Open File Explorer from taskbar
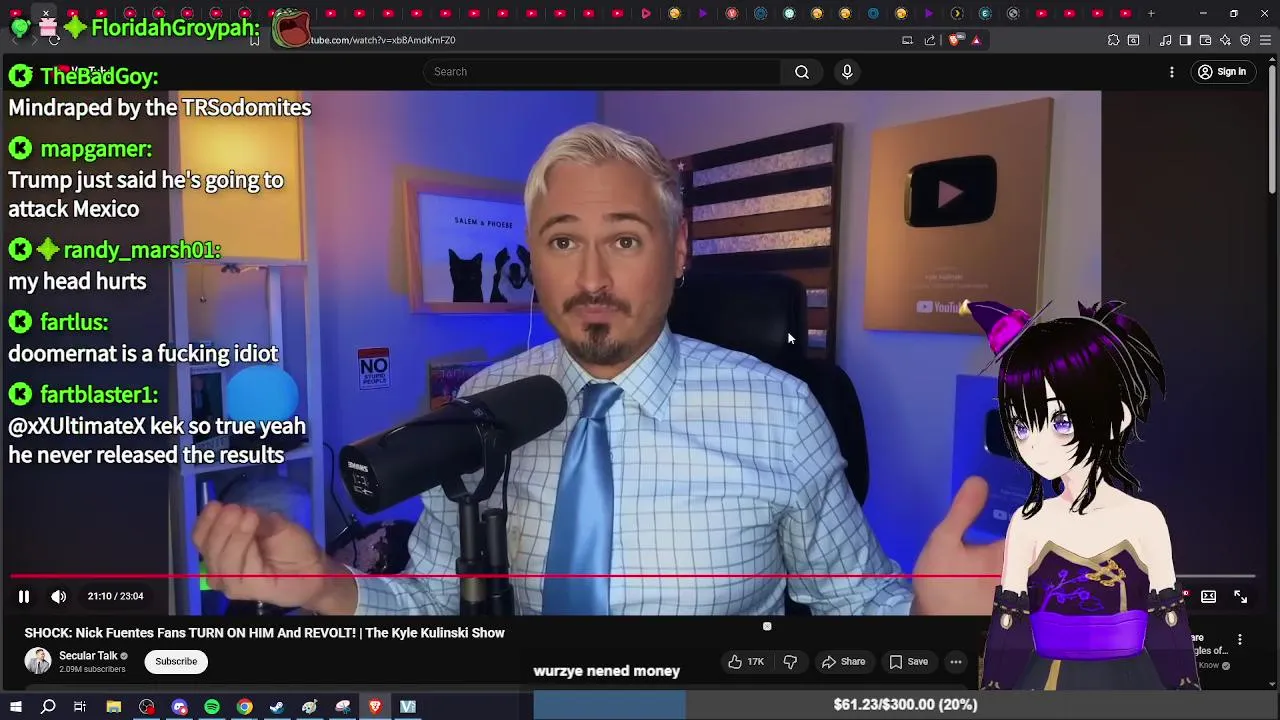1280x720 pixels. [x=114, y=707]
